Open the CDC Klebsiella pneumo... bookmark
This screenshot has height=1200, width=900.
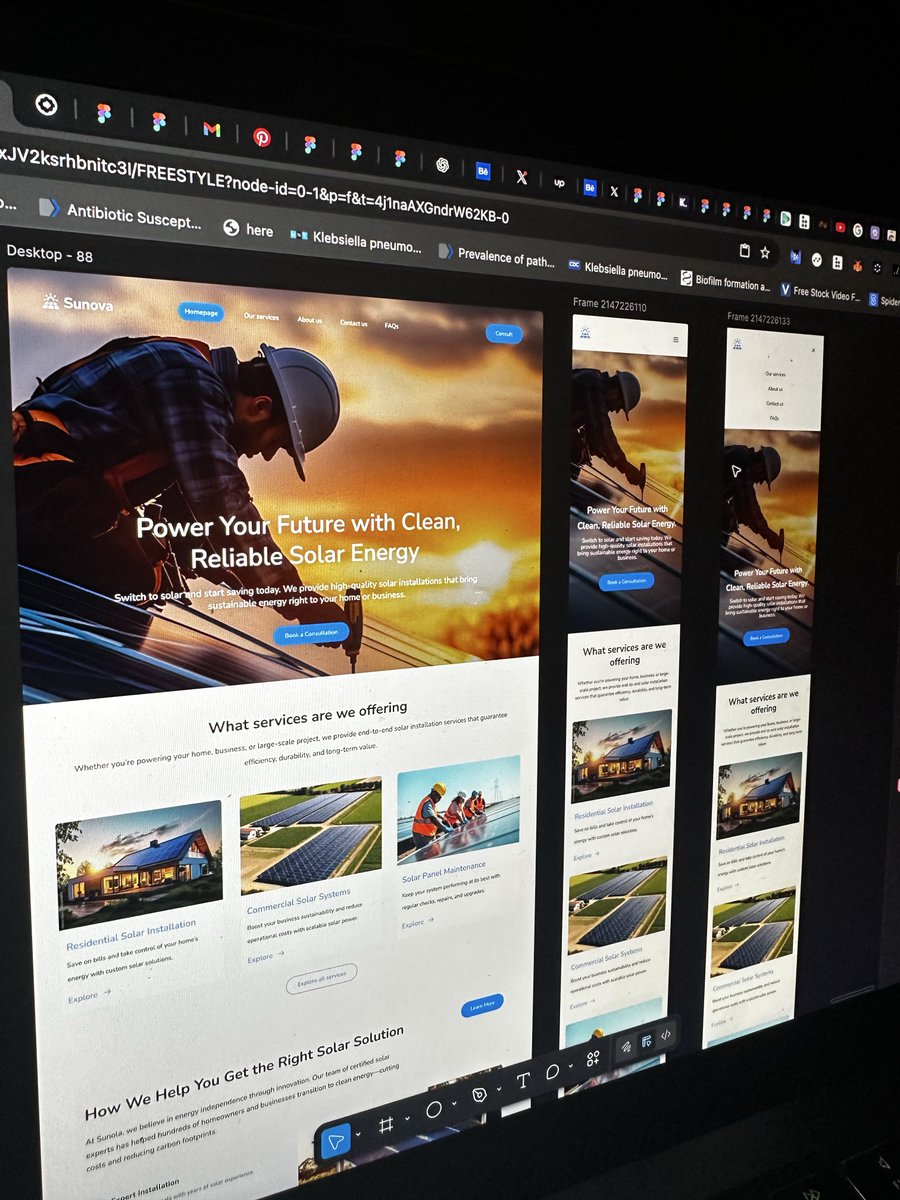click(618, 270)
